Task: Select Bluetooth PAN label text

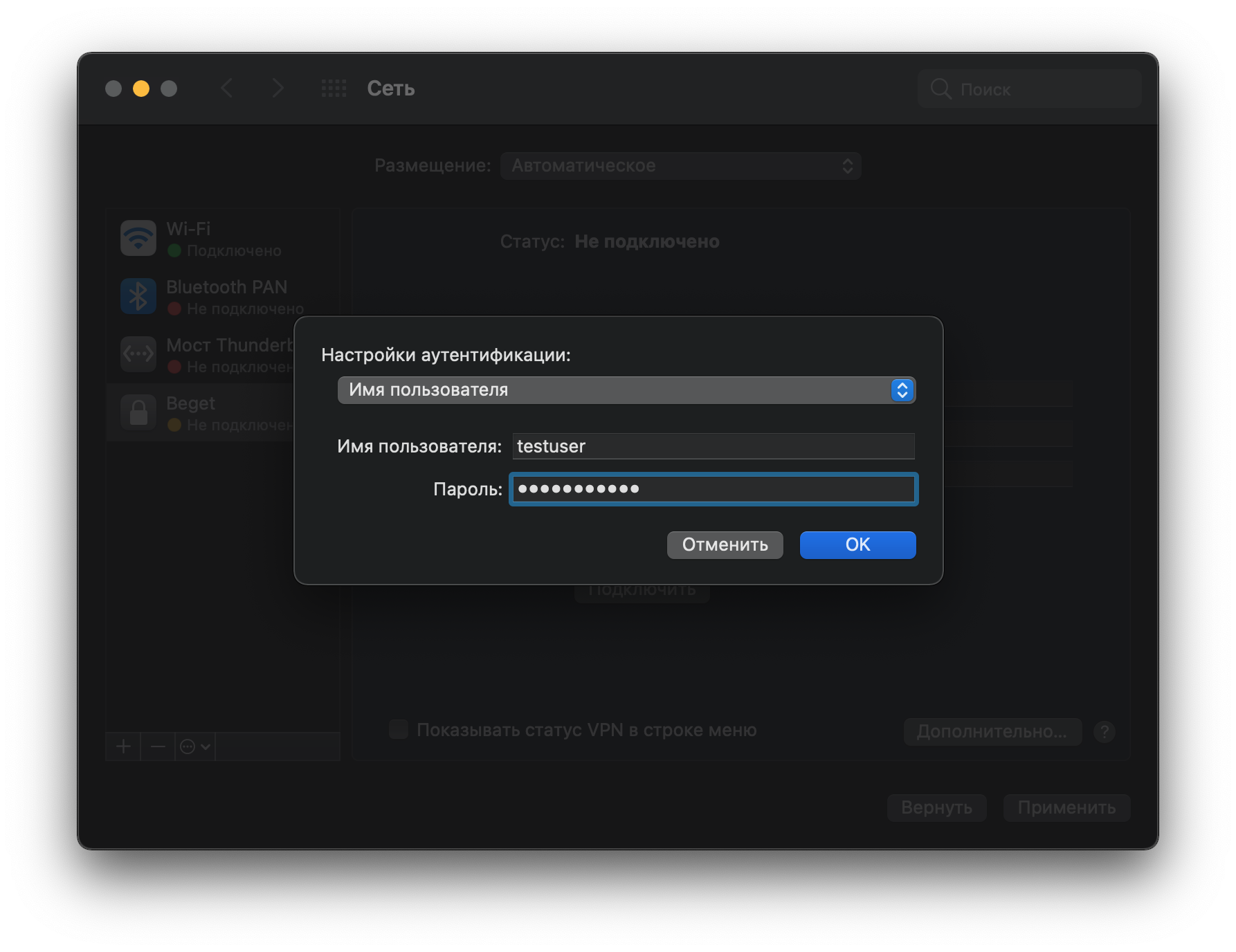Action: pos(226,287)
